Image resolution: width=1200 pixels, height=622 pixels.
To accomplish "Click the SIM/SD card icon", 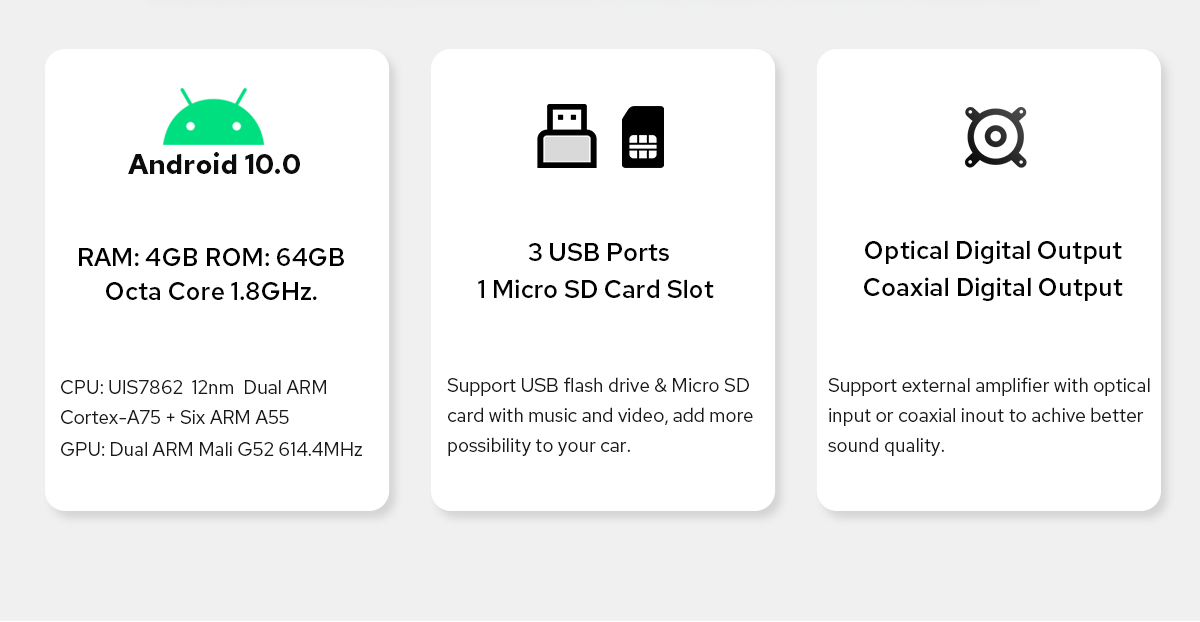I will click(643, 137).
